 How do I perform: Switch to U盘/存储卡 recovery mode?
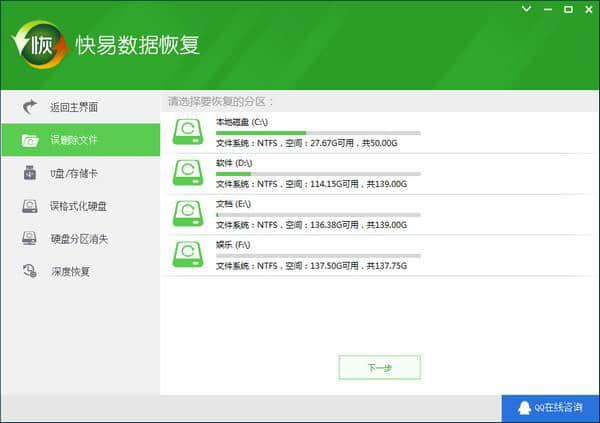coord(80,173)
